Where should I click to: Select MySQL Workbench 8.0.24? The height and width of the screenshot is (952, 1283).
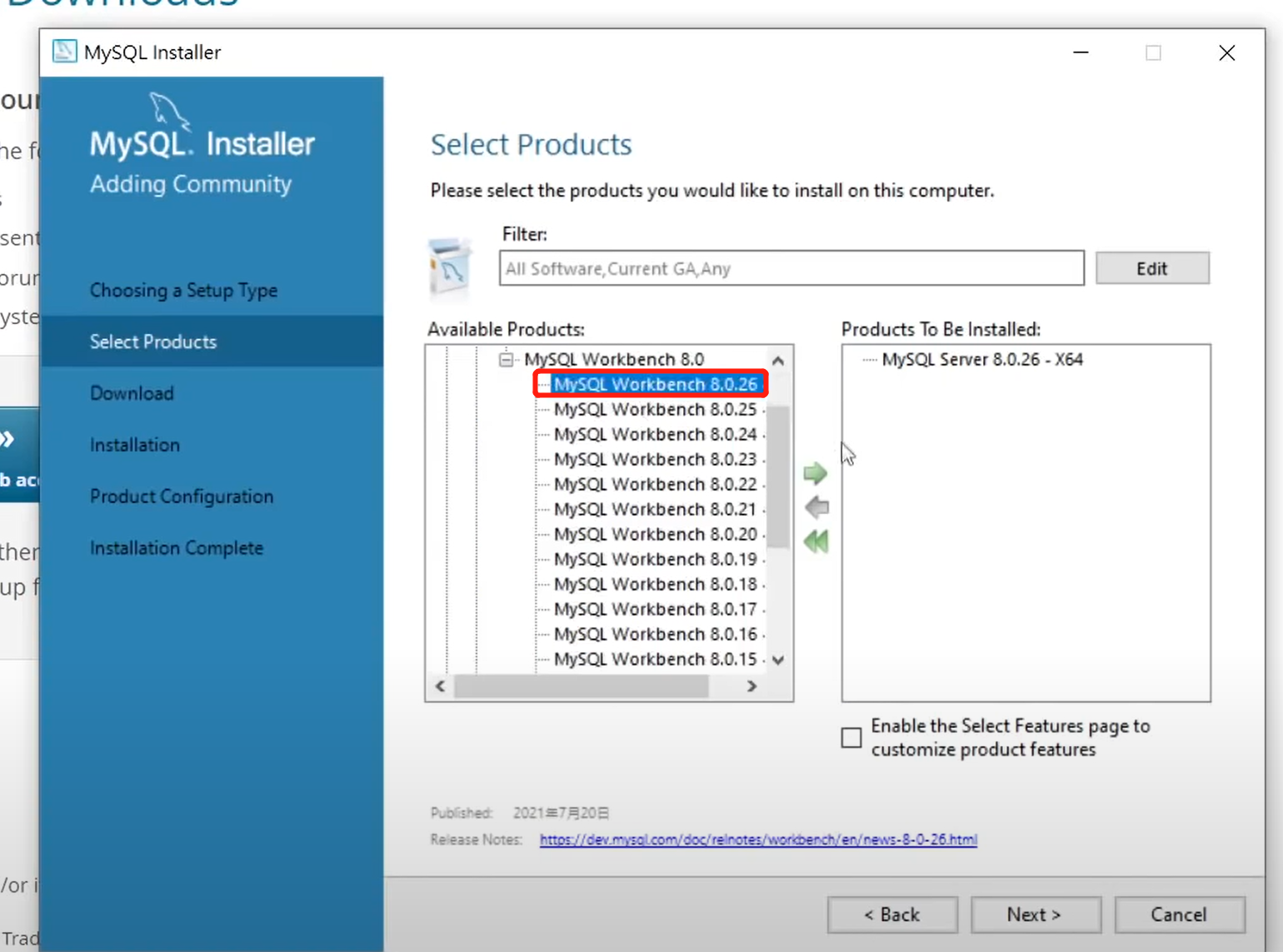click(x=656, y=434)
